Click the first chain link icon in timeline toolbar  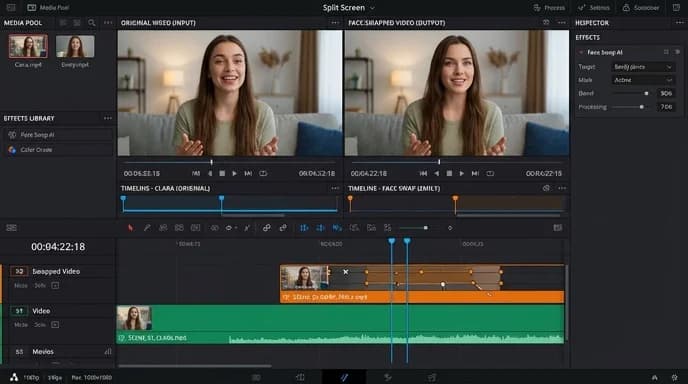266,228
